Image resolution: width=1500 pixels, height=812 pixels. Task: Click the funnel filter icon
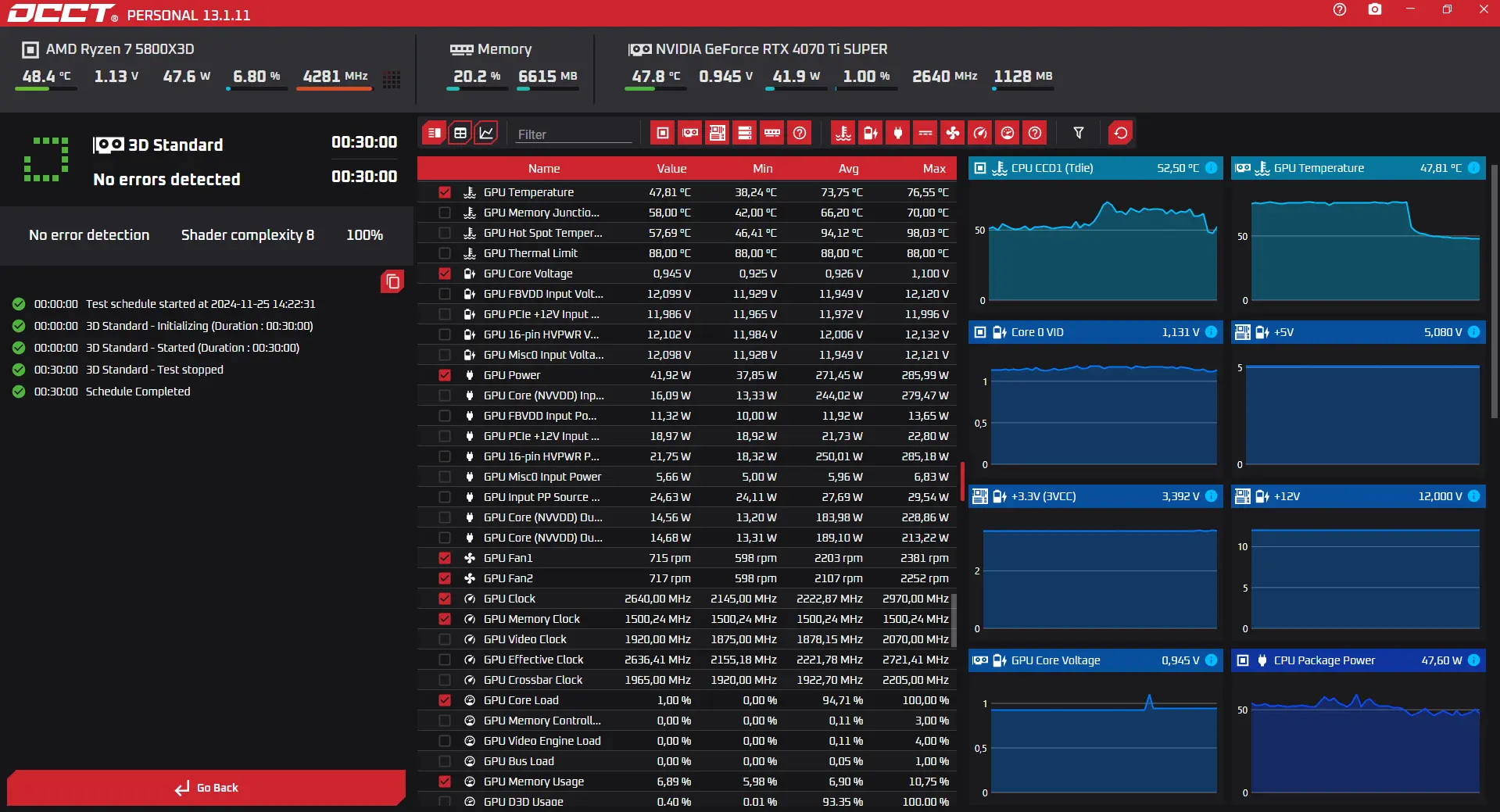click(x=1079, y=133)
